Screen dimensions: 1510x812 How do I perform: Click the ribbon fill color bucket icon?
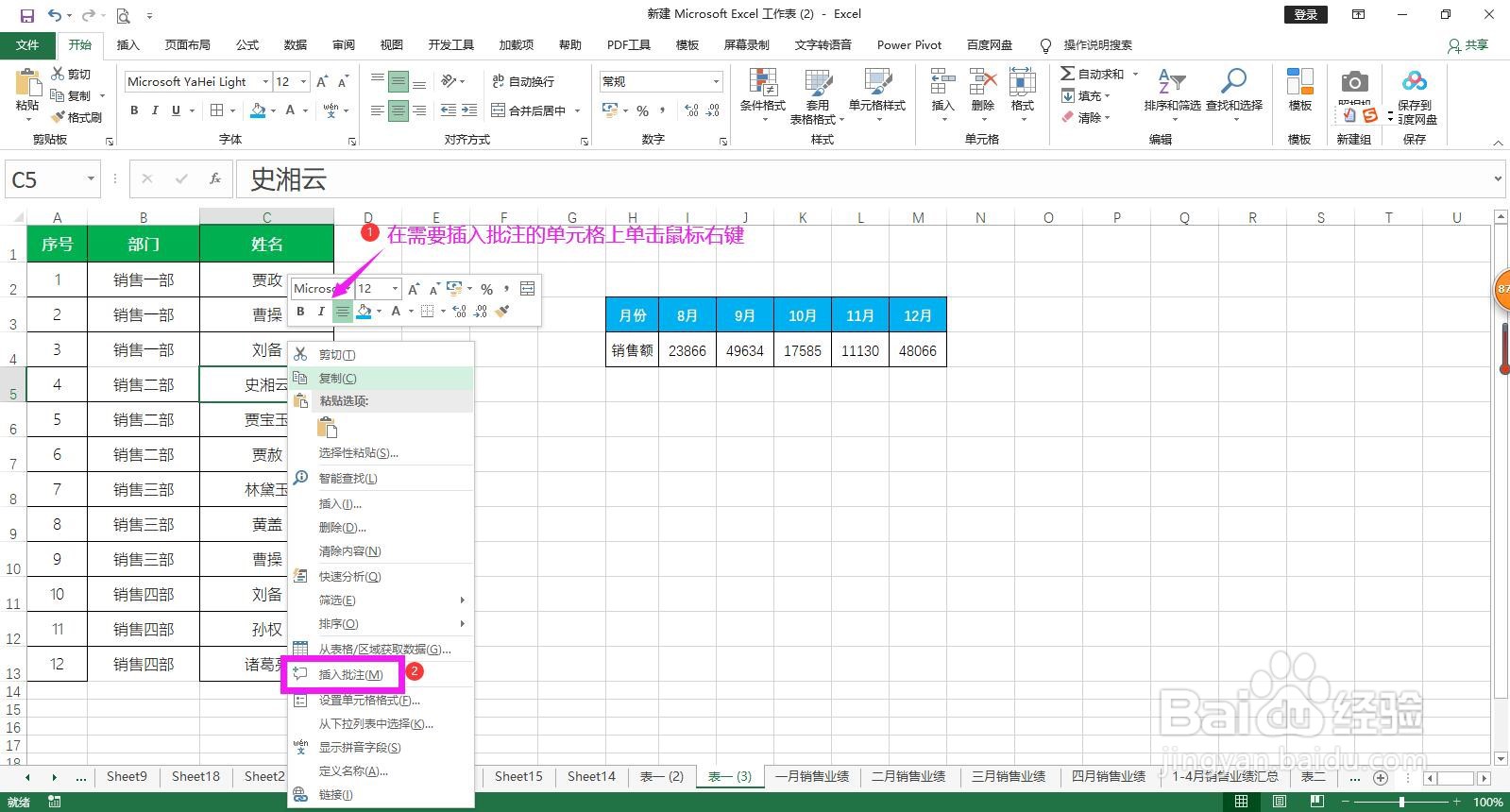258,110
